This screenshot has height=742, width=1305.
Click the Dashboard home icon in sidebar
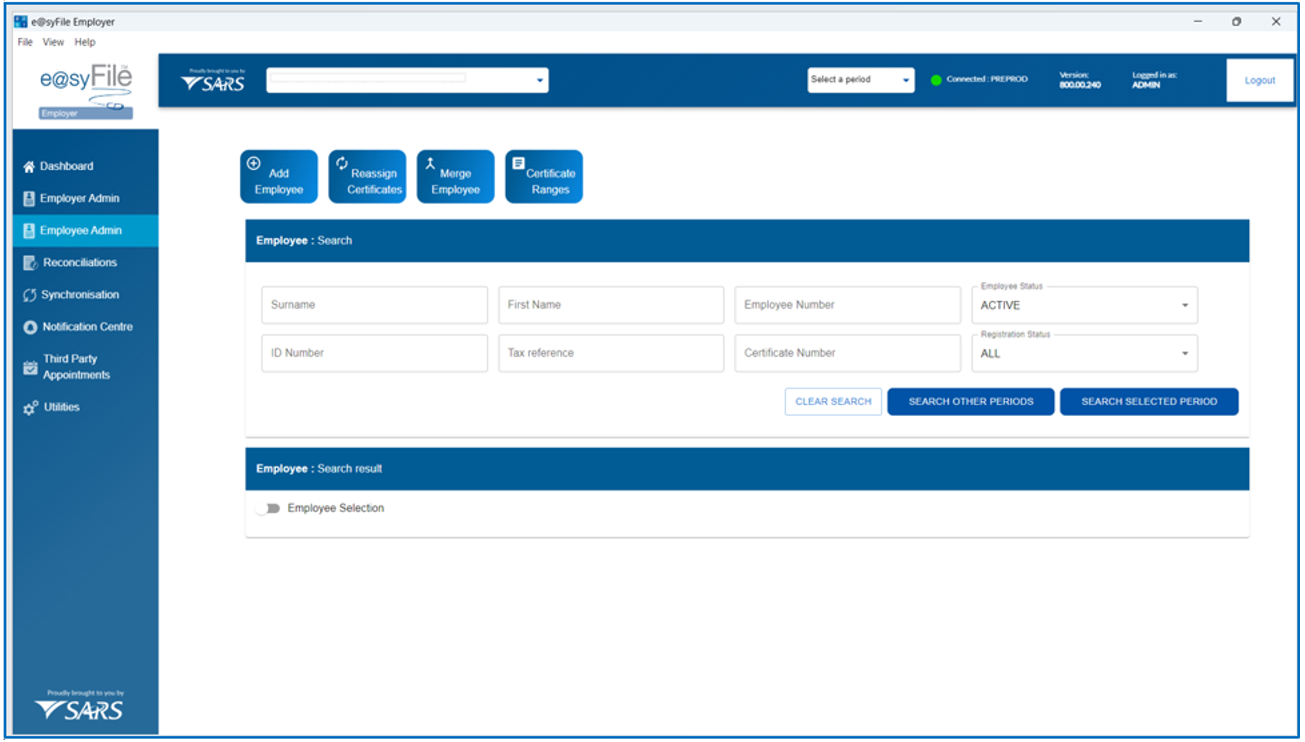tap(29, 167)
